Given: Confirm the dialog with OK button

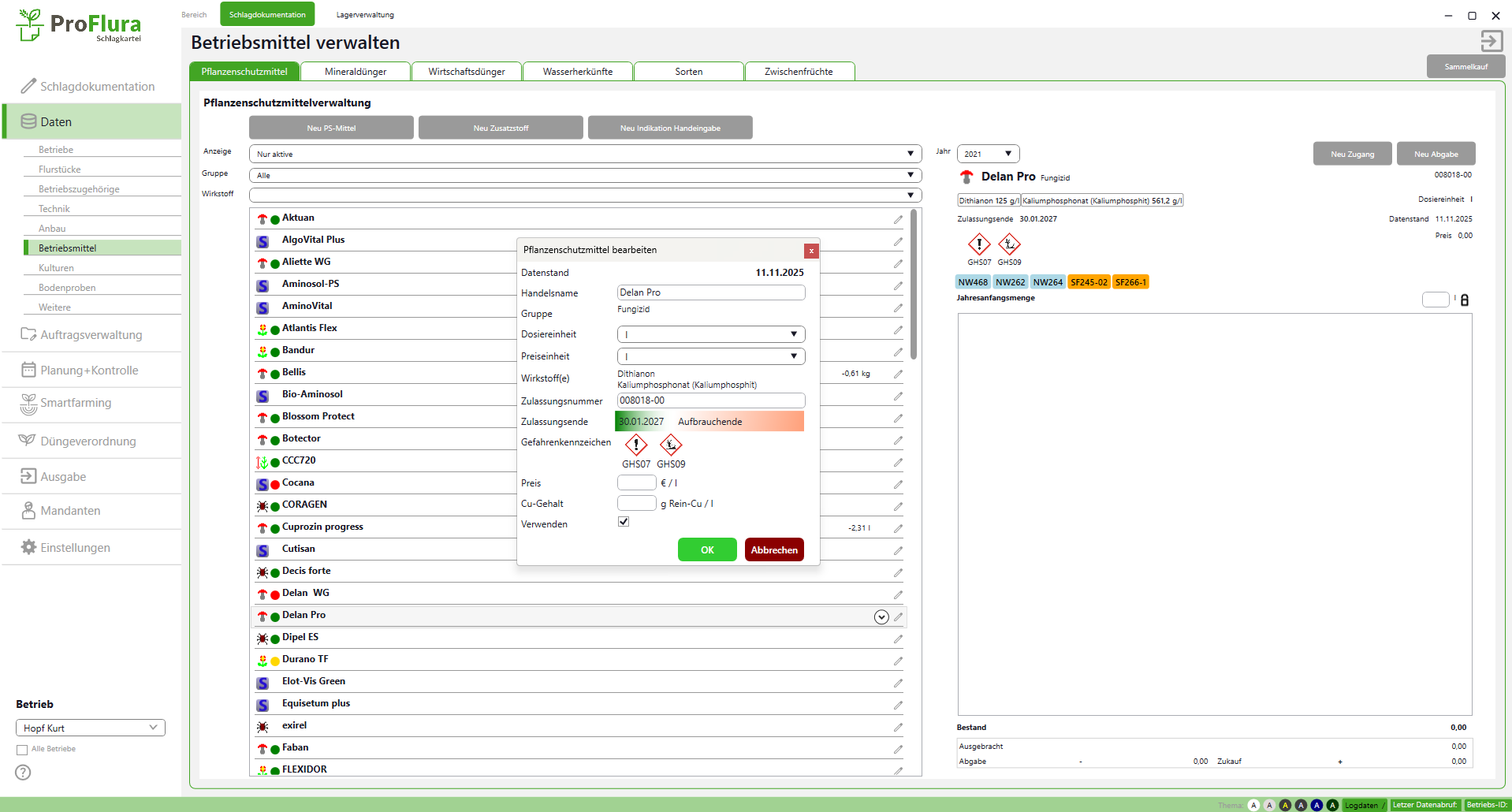Looking at the screenshot, I should (x=707, y=549).
